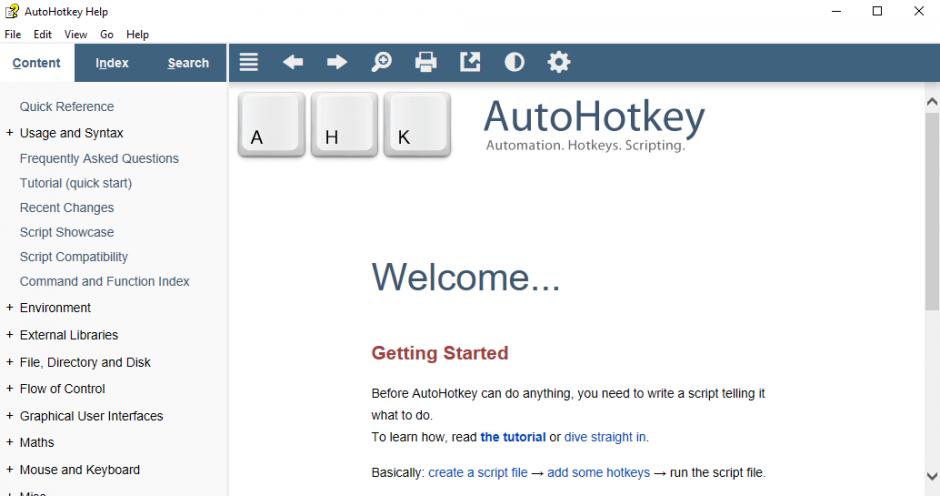The height and width of the screenshot is (496, 940).
Task: Open create a script file link
Action: point(478,473)
